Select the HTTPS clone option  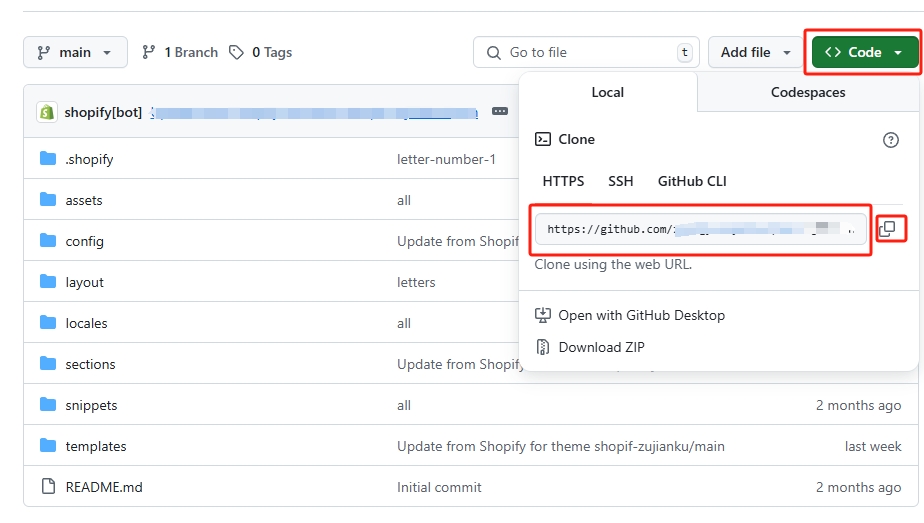563,181
